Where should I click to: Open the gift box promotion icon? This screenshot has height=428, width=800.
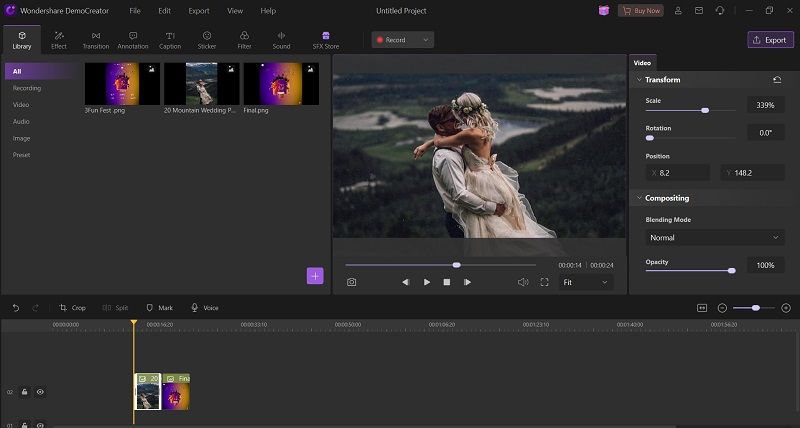pyautogui.click(x=604, y=11)
